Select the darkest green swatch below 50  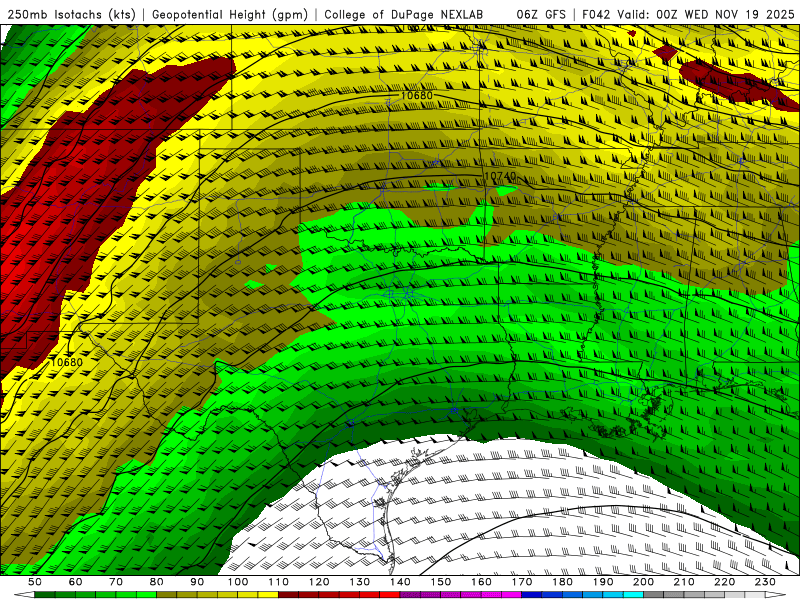point(45,595)
